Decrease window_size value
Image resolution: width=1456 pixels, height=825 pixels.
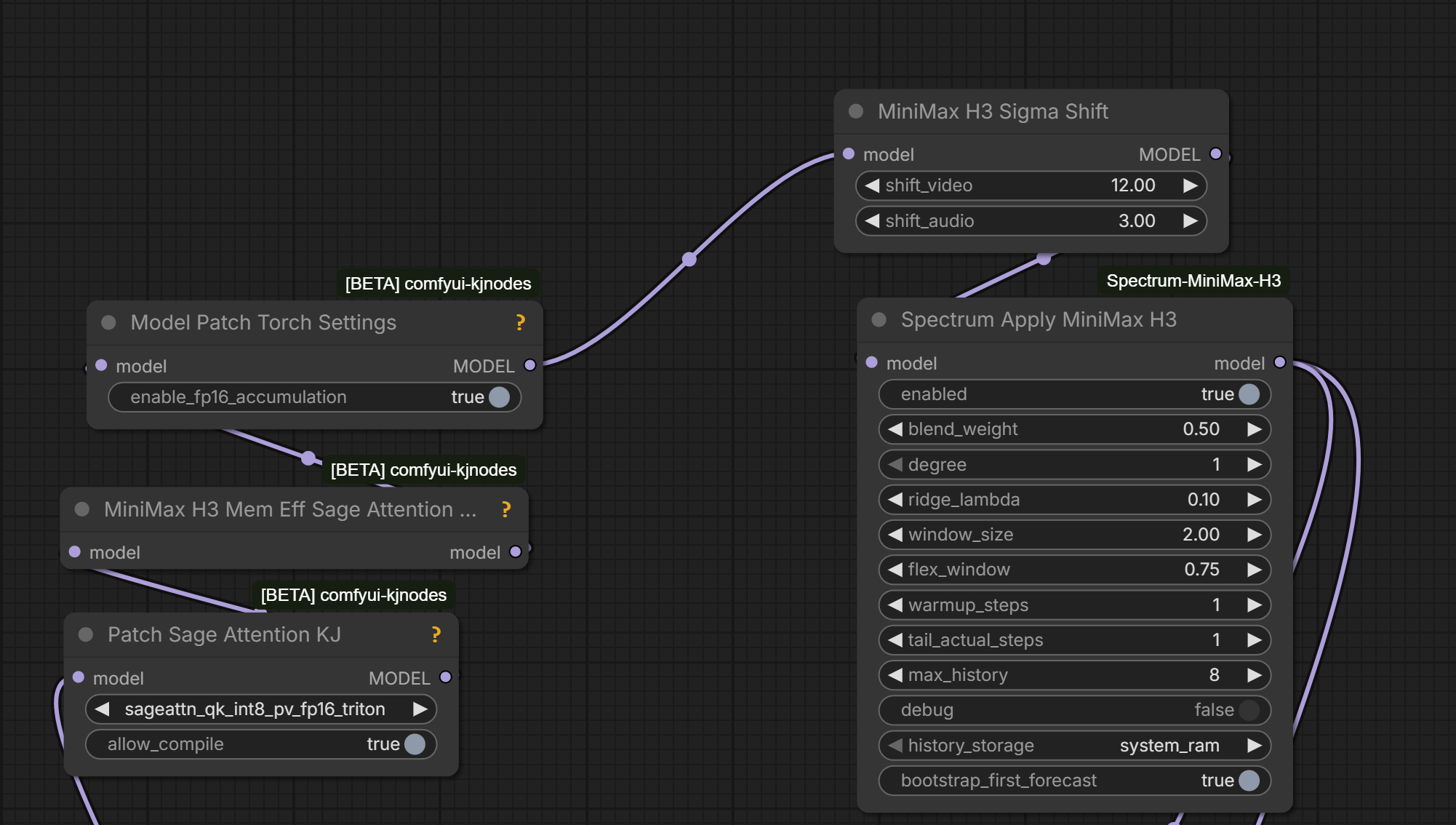coord(895,535)
